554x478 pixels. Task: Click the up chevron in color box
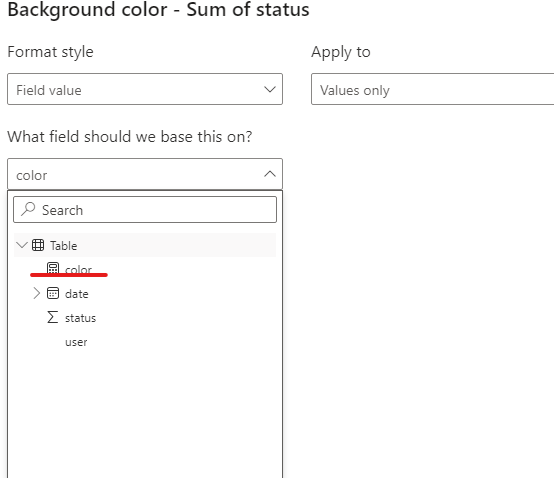click(270, 174)
